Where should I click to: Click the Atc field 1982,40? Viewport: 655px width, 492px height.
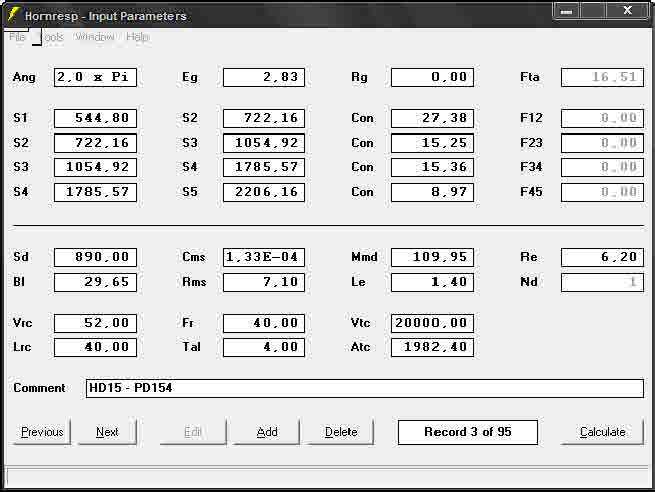point(432,347)
